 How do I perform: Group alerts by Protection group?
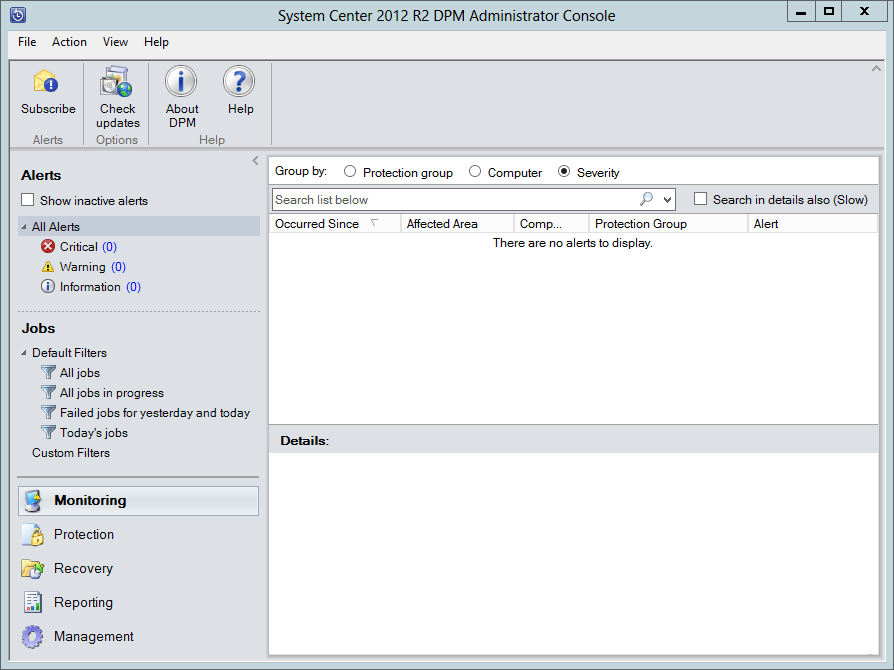tap(350, 172)
